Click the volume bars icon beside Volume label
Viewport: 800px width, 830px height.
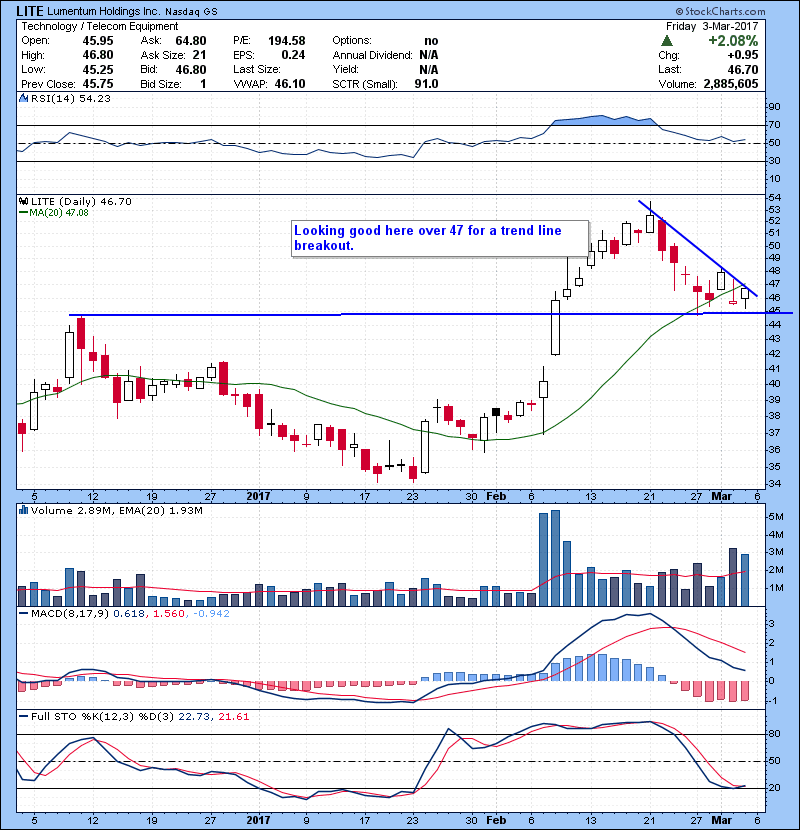tap(23, 511)
